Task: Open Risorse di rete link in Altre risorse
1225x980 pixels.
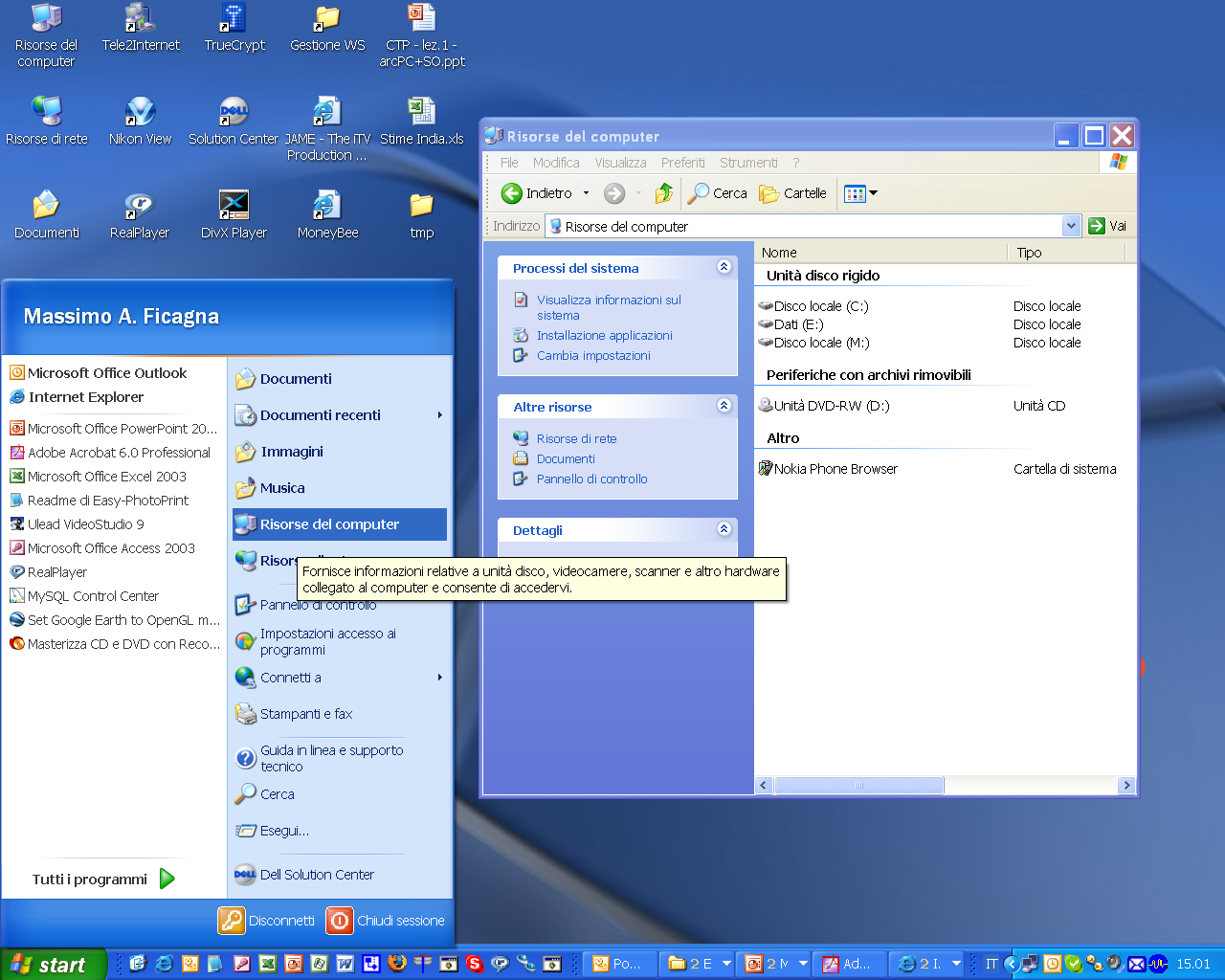Action: 576,438
